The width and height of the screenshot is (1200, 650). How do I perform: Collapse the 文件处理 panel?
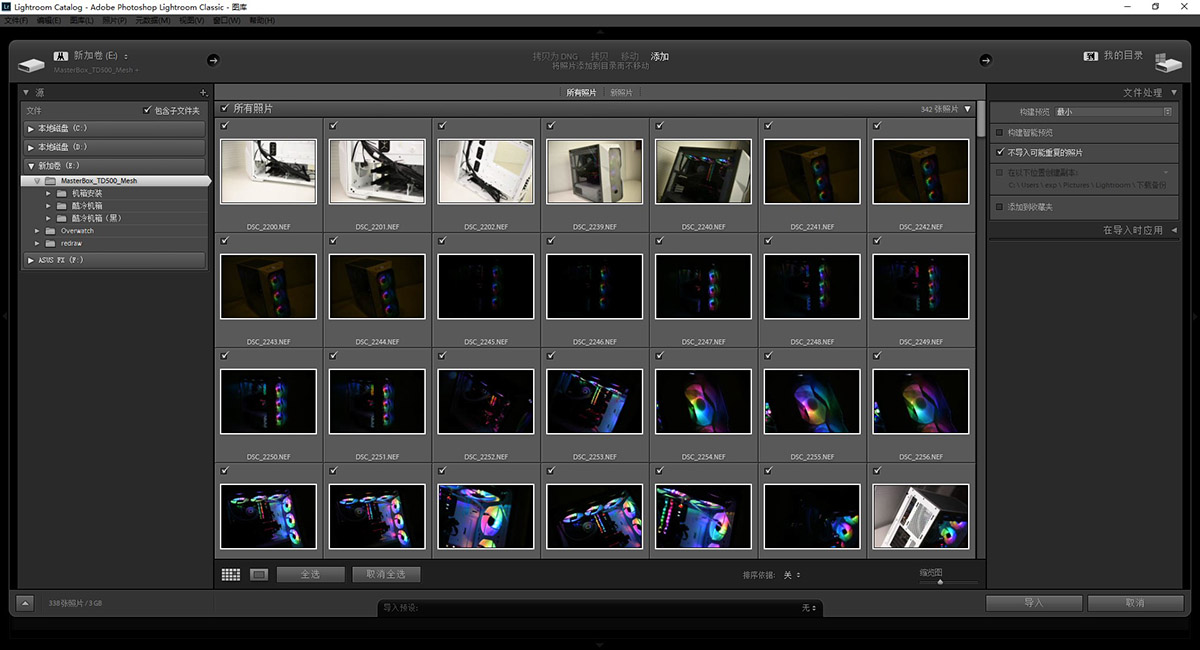pos(1173,92)
